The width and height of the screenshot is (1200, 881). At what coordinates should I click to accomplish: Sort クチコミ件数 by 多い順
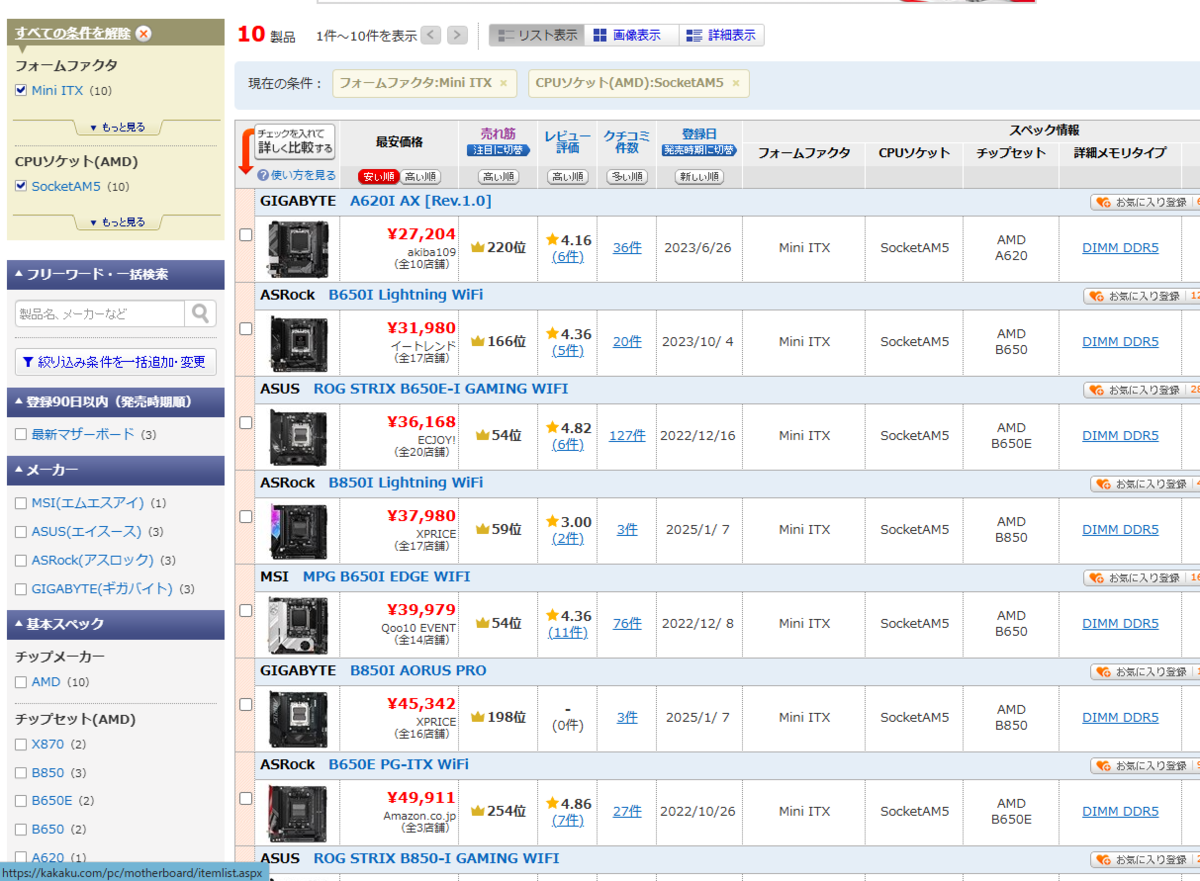point(627,177)
